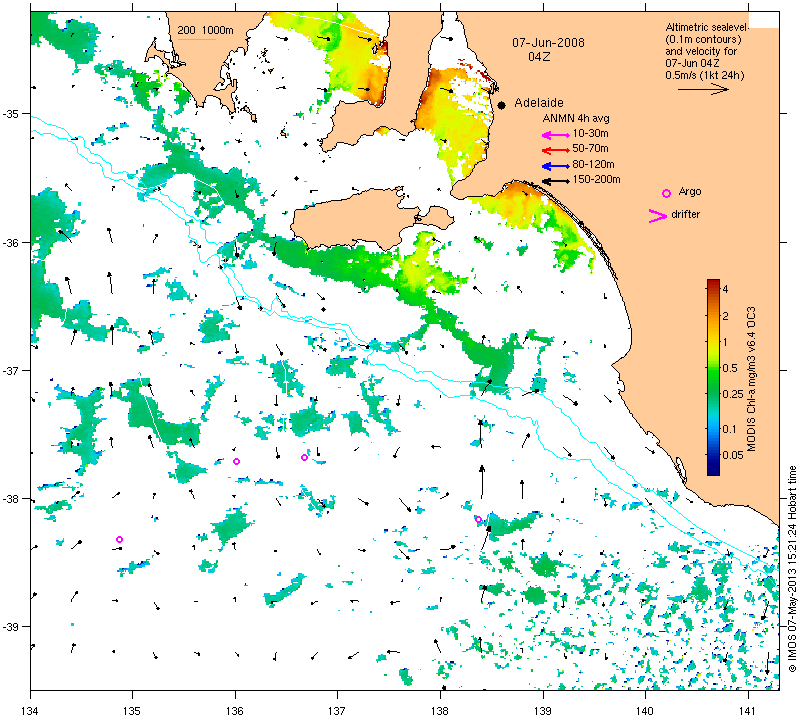
Task: Click the dark red top of chlorophyll colorbar
Action: click(x=713, y=282)
